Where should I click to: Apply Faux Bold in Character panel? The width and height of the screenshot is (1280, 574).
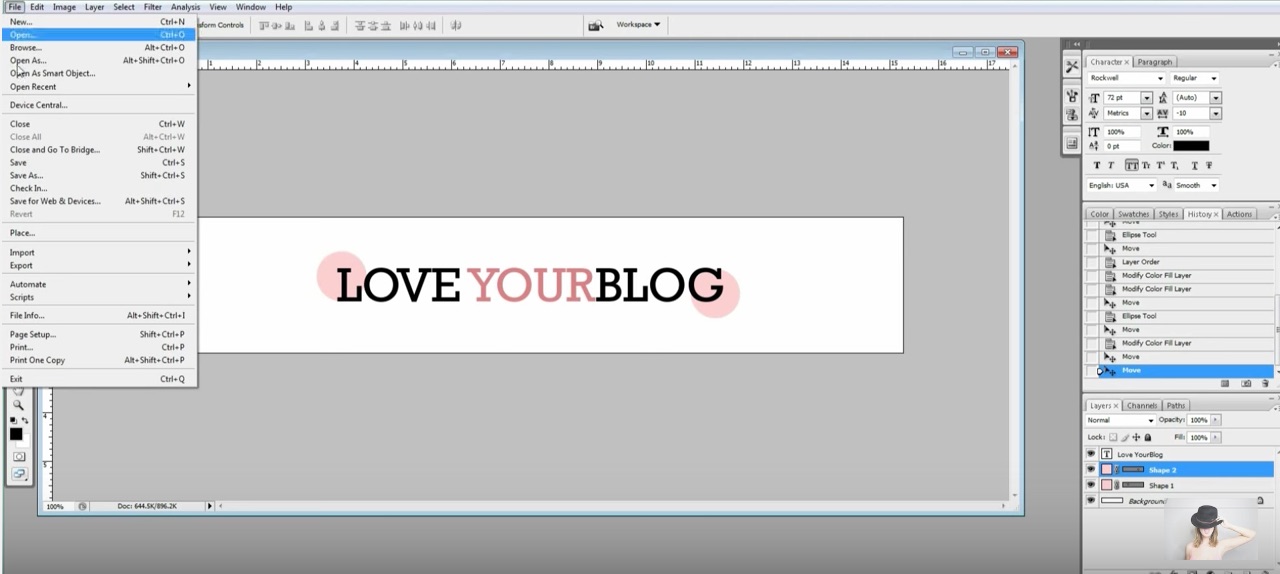pyautogui.click(x=1097, y=165)
